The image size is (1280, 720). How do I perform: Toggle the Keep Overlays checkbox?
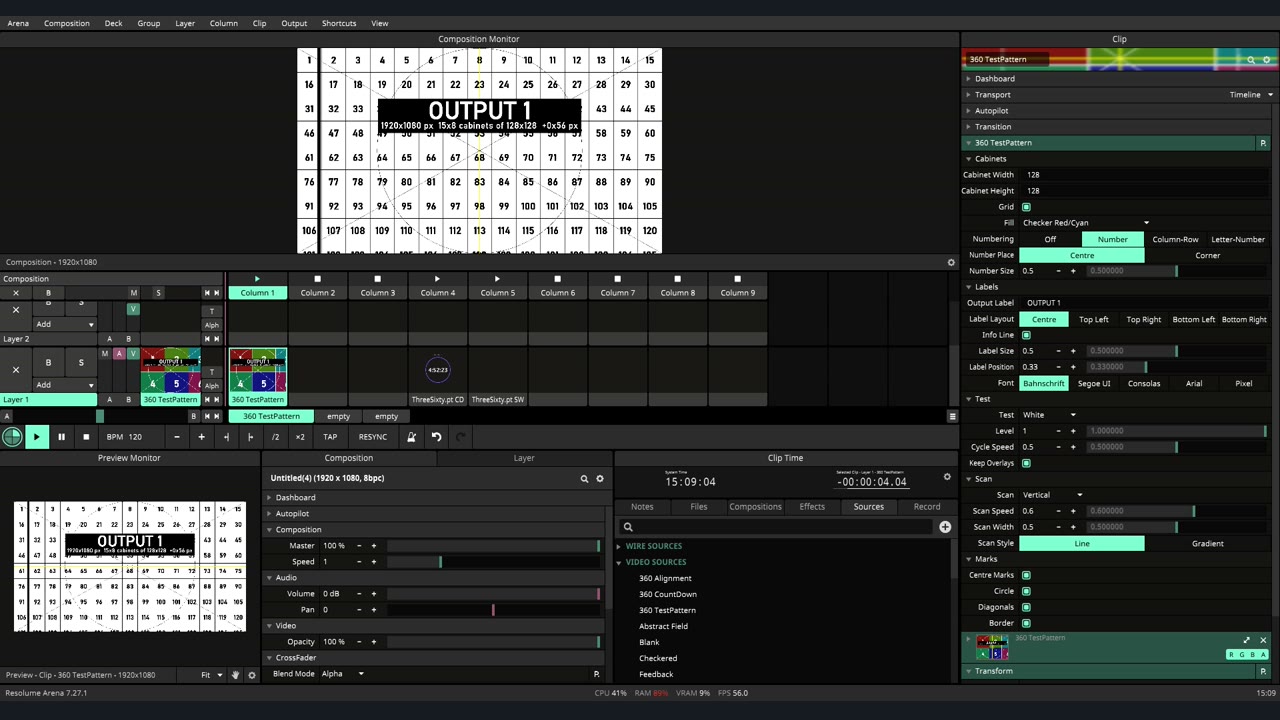click(x=1026, y=463)
